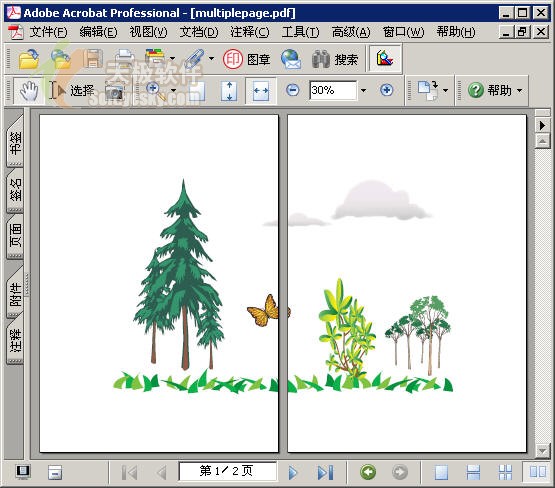Open the 文件(F) menu
Viewport: 555px width, 488px height.
coord(48,32)
